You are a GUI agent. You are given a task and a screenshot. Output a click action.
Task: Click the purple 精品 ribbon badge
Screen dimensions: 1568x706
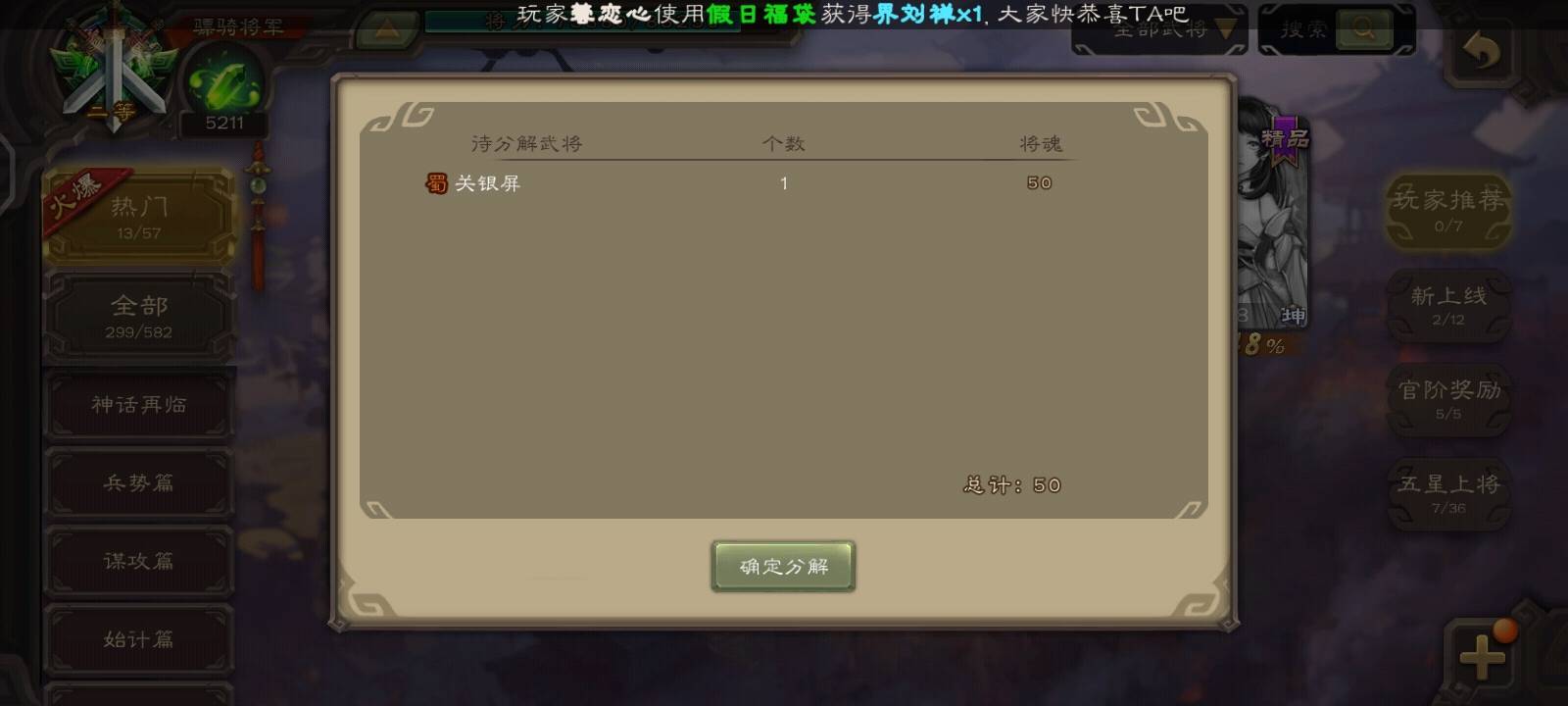[x=1285, y=140]
